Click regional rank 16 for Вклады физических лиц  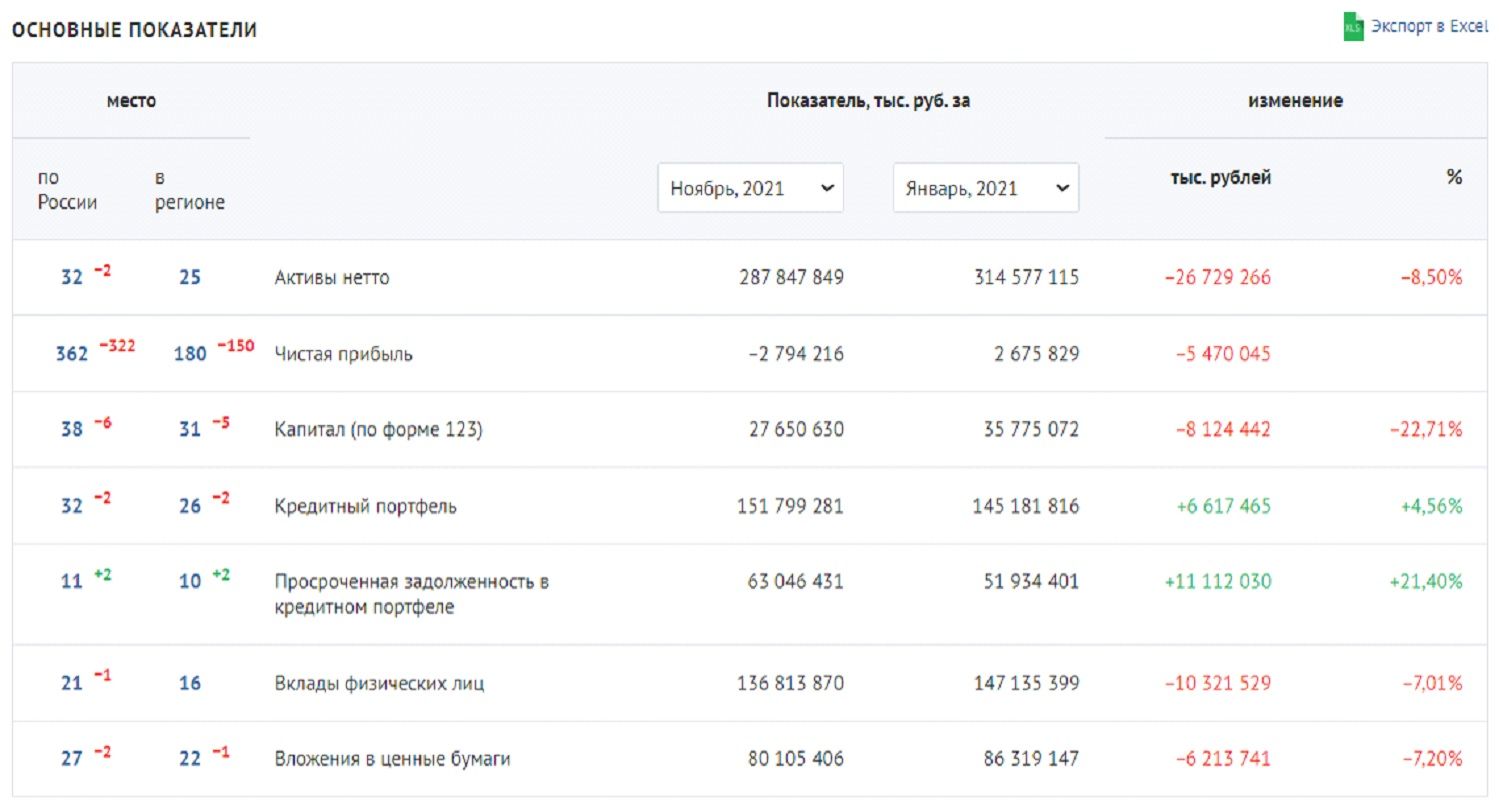(x=190, y=684)
